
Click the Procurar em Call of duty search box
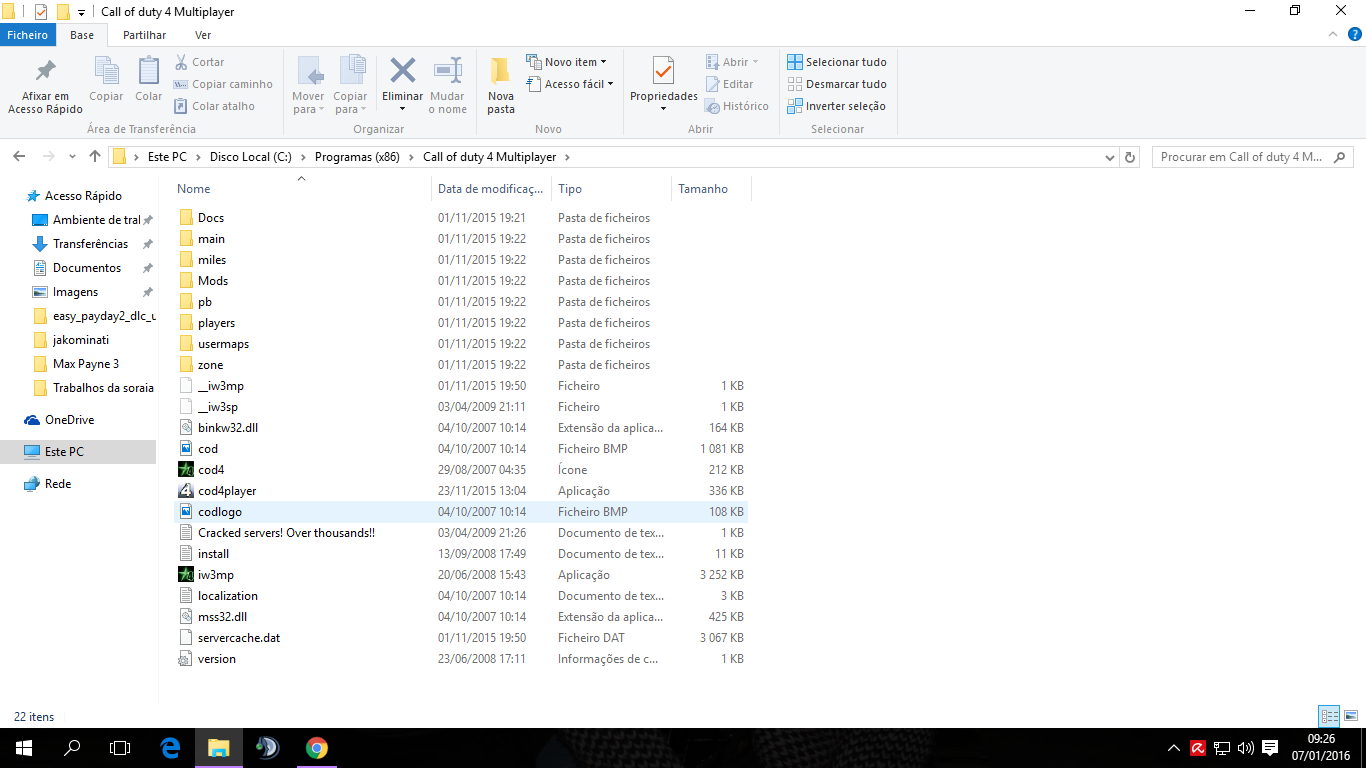point(1252,157)
